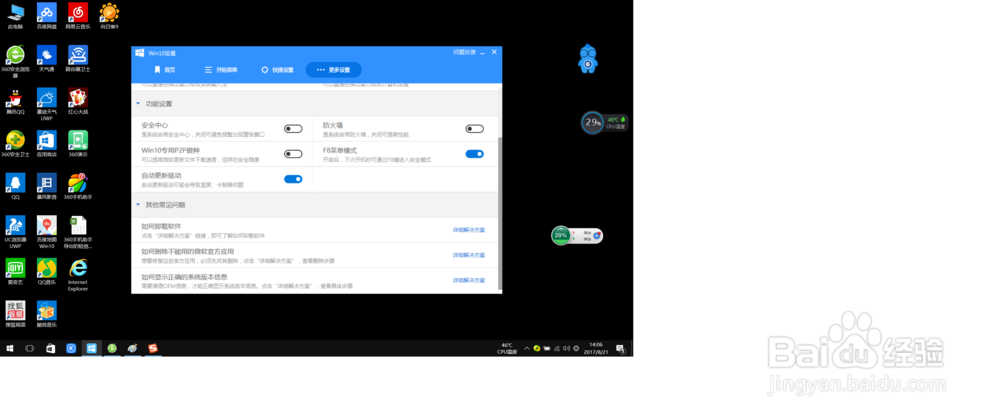Open 详细解决方案 for 如何删除不能用的微软官方应用

click(469, 255)
